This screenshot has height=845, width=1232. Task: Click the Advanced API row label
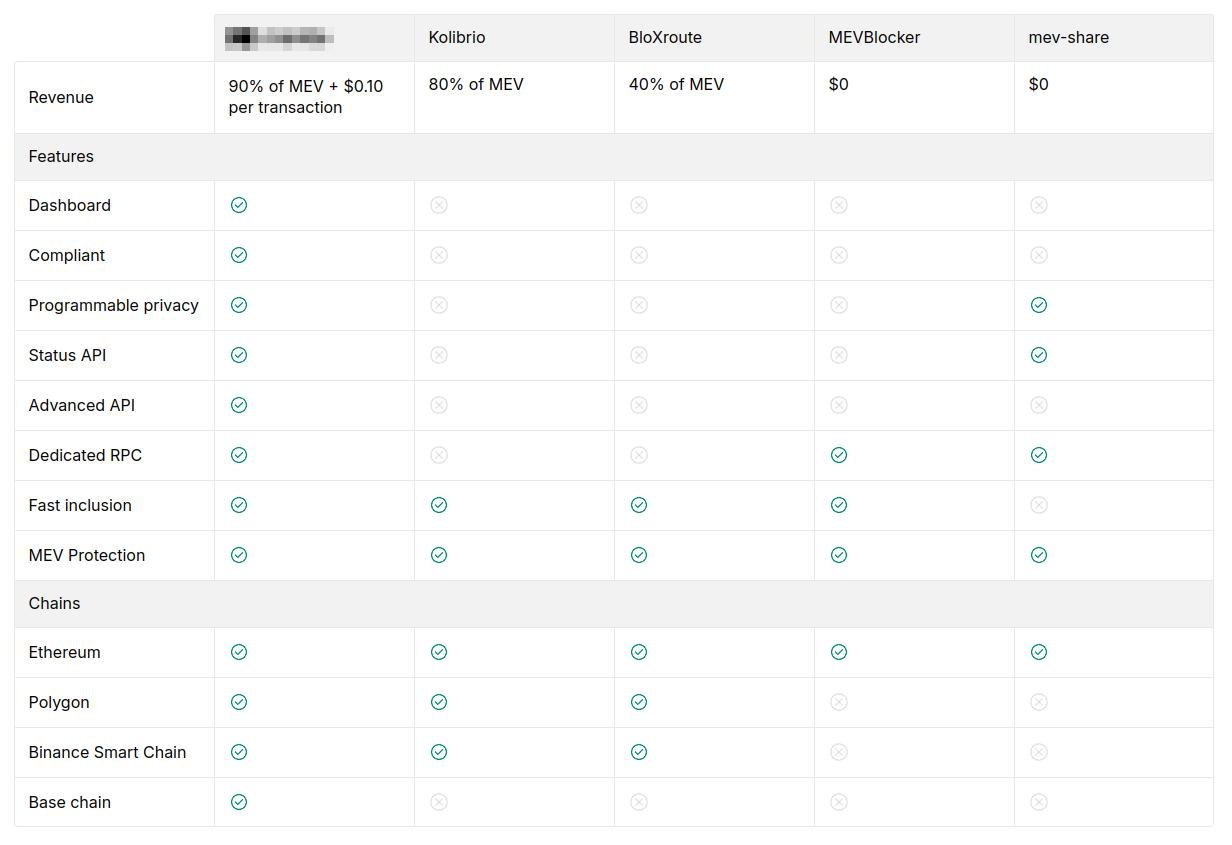coord(81,405)
